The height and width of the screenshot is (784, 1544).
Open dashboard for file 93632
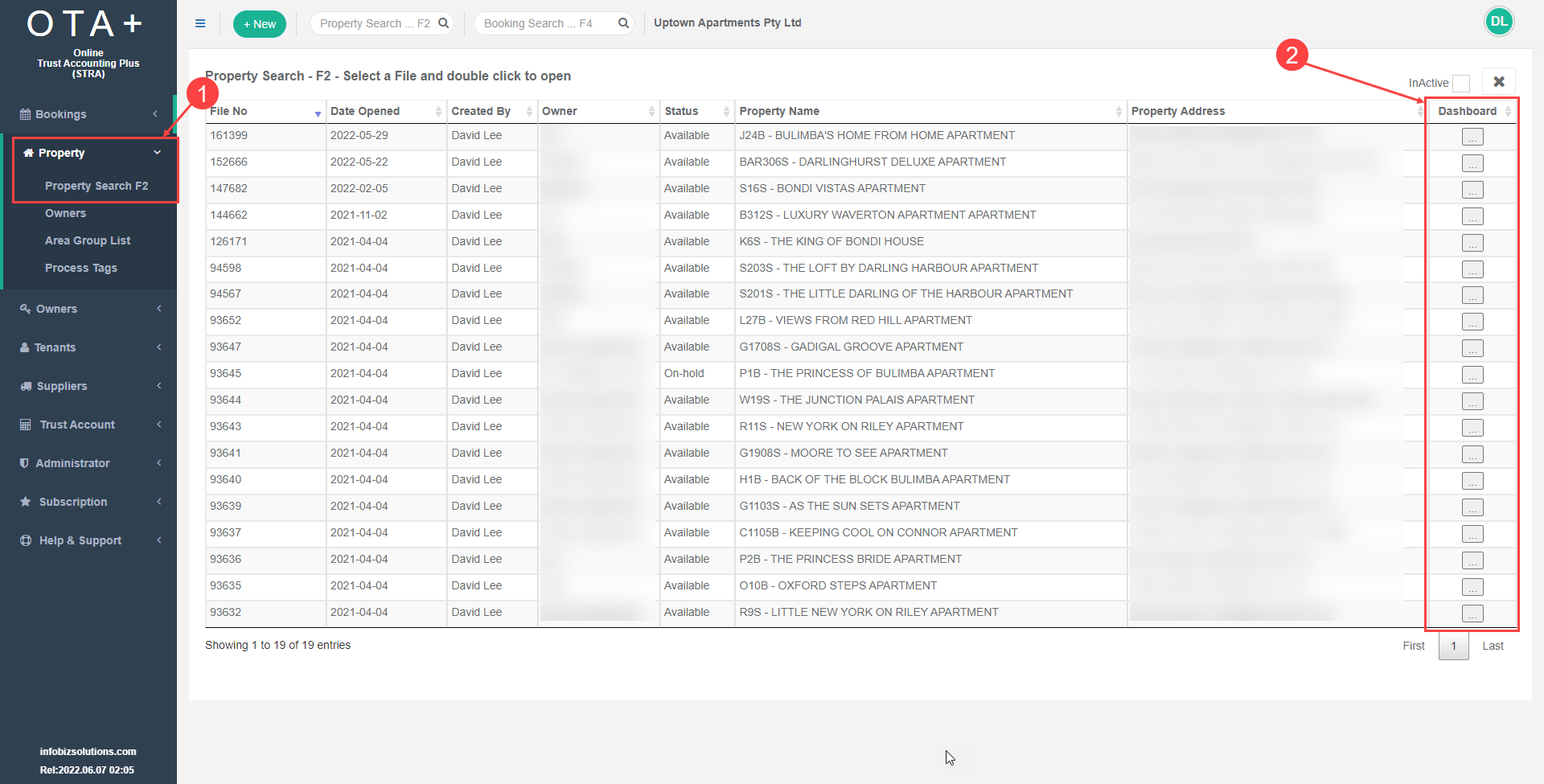[x=1472, y=614]
